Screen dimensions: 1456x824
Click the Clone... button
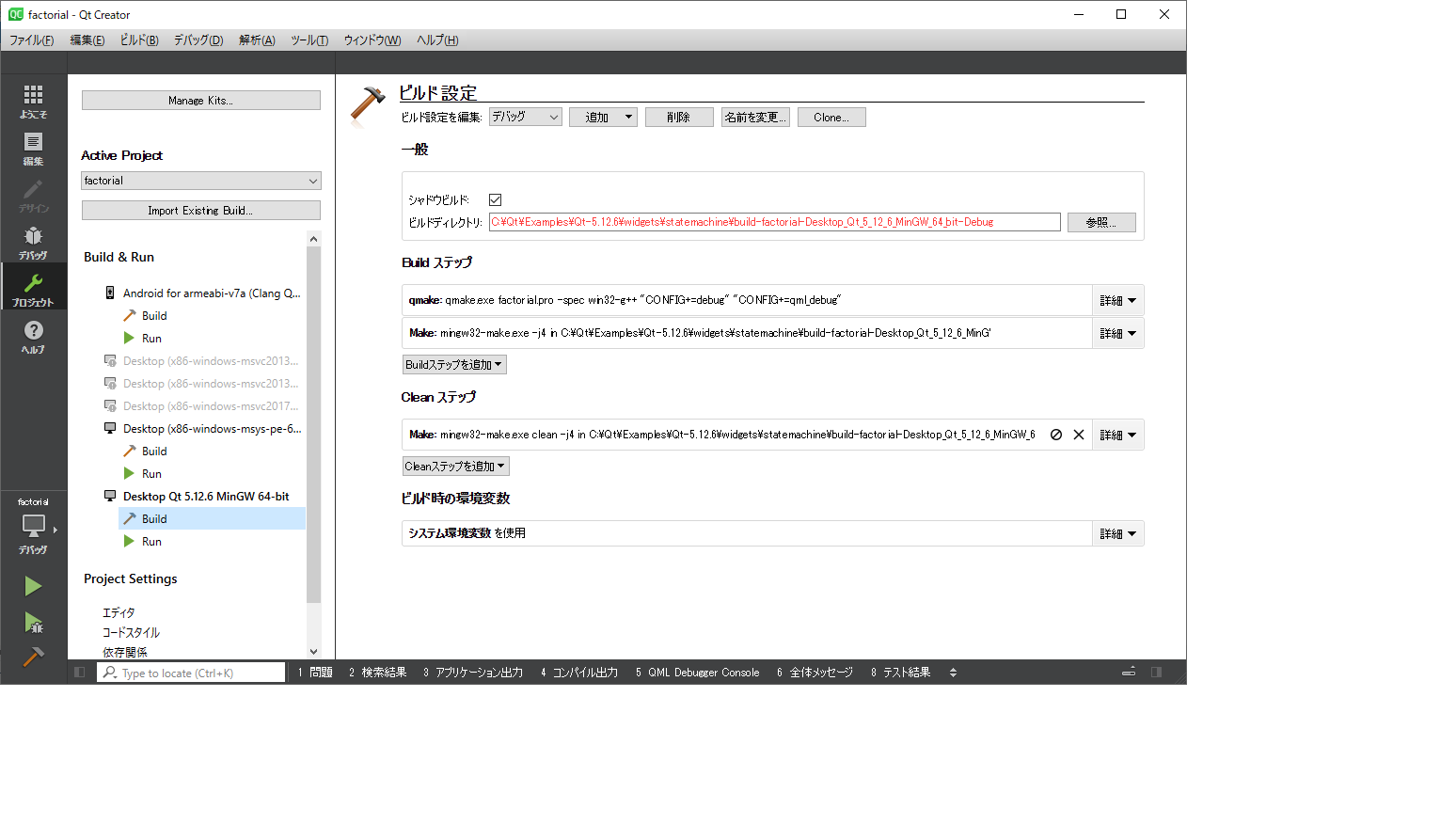[831, 118]
